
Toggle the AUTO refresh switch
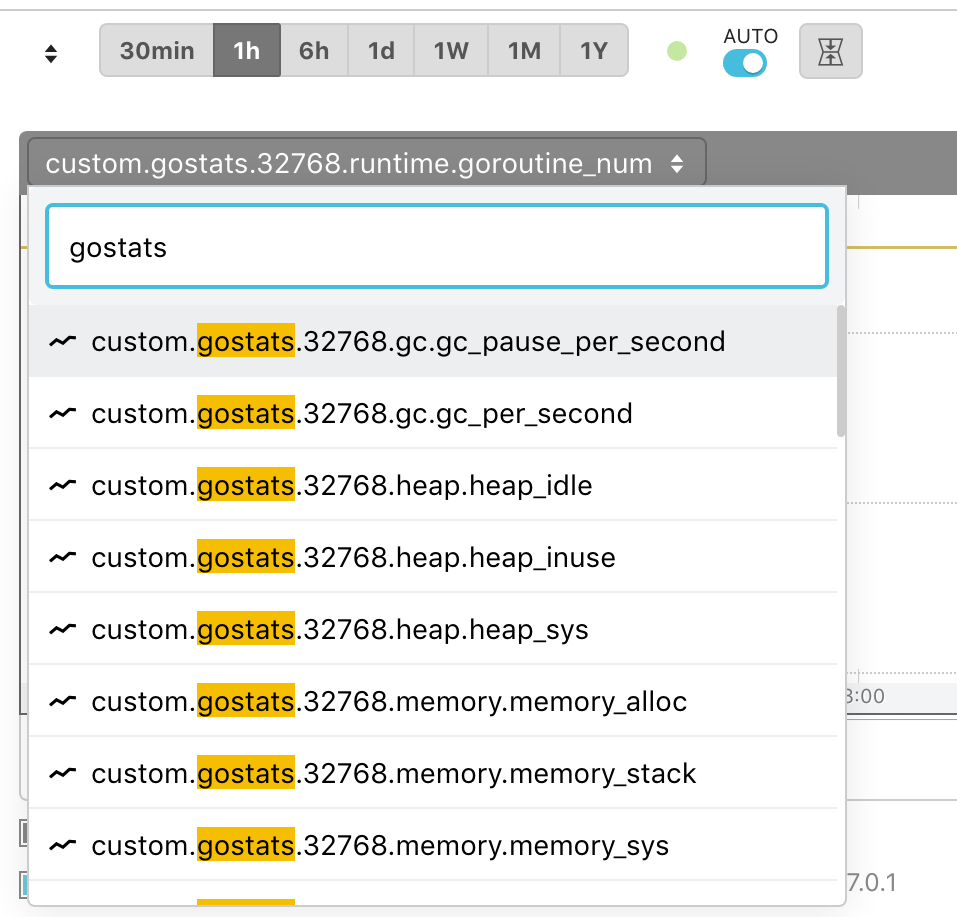pos(745,63)
